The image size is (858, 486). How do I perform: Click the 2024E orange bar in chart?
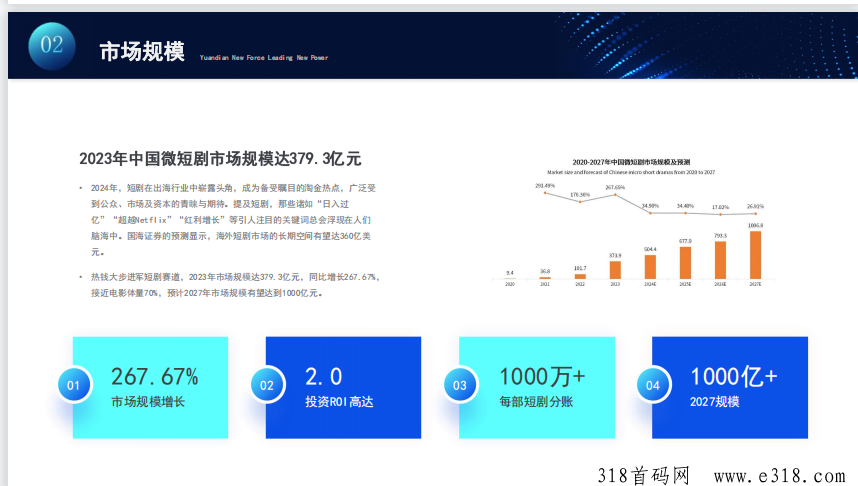tap(650, 267)
